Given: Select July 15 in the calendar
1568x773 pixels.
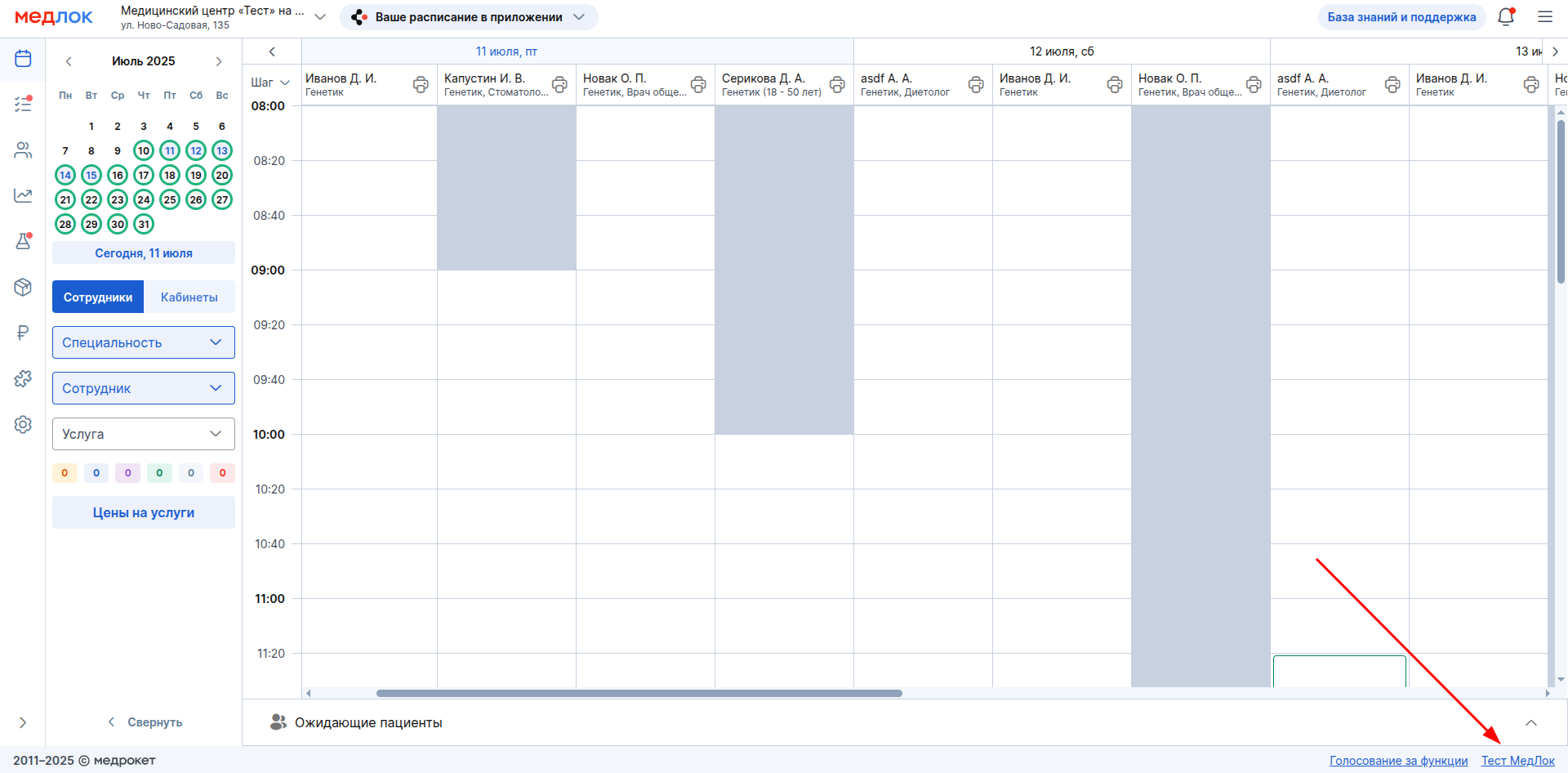Looking at the screenshot, I should click(91, 175).
